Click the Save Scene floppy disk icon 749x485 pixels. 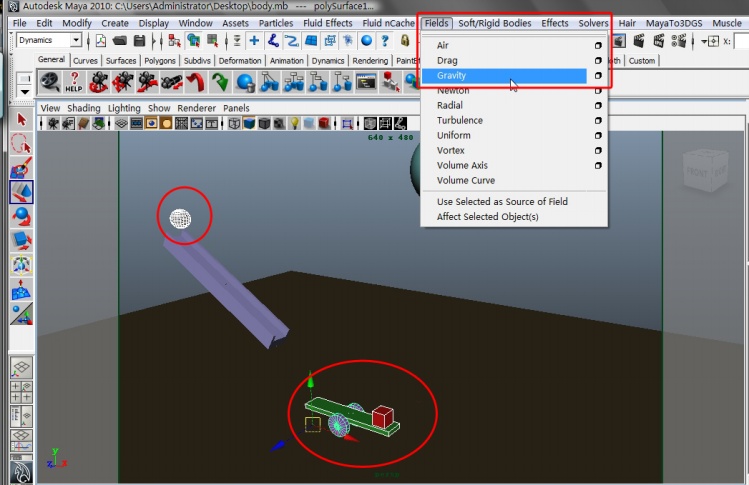[139, 41]
